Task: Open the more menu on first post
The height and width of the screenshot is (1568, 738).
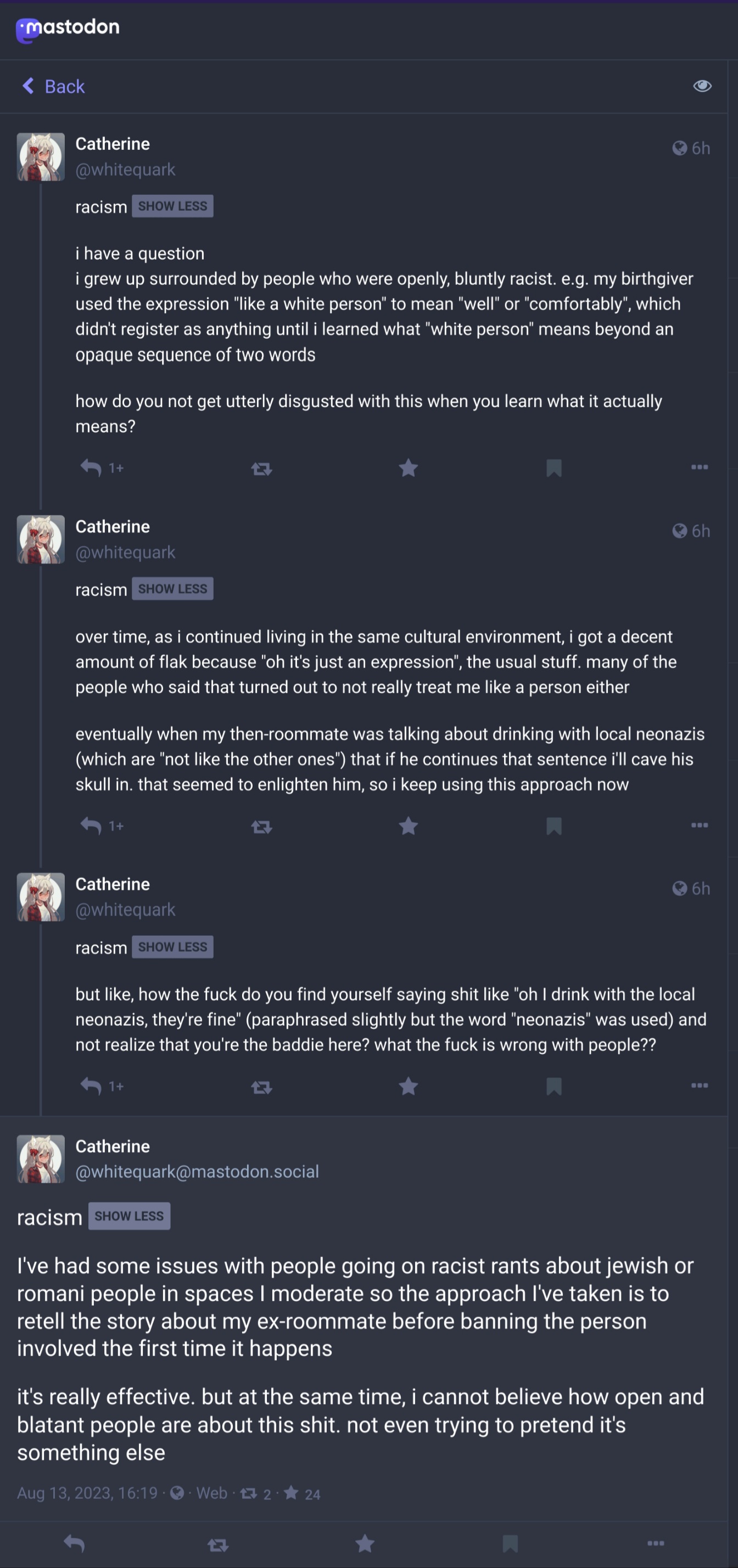Action: (x=699, y=467)
